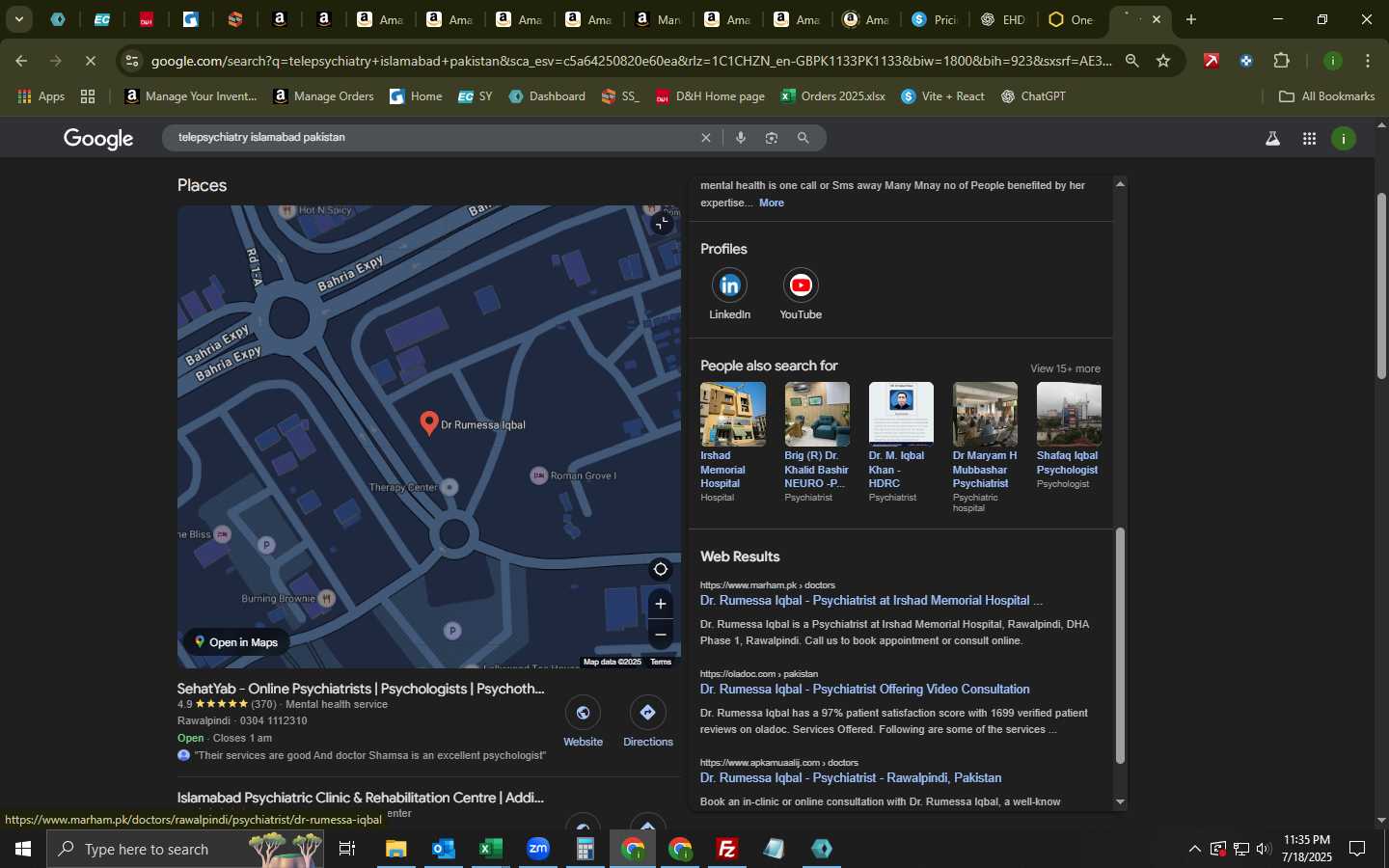Open Google Labs flask icon
Viewport: 1389px width, 868px height.
click(1272, 139)
